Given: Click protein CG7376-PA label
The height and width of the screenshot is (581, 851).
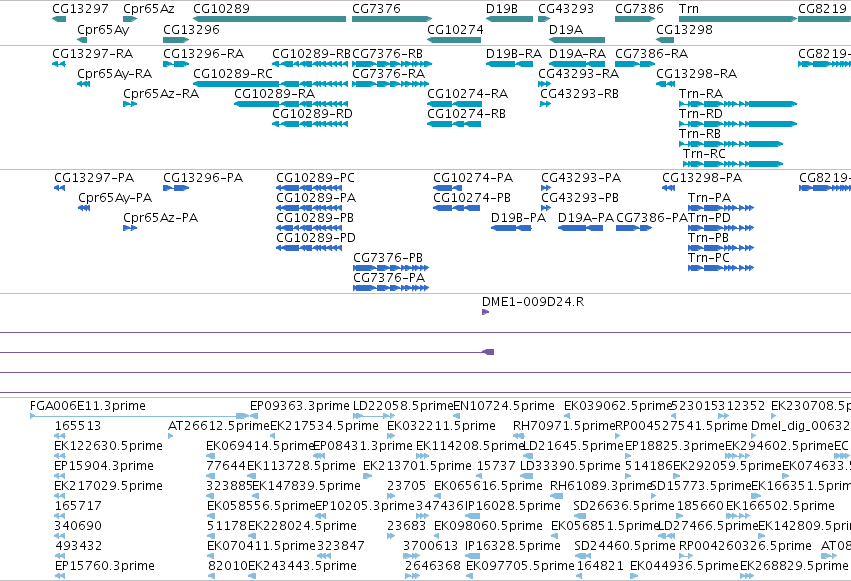Looking at the screenshot, I should (389, 278).
